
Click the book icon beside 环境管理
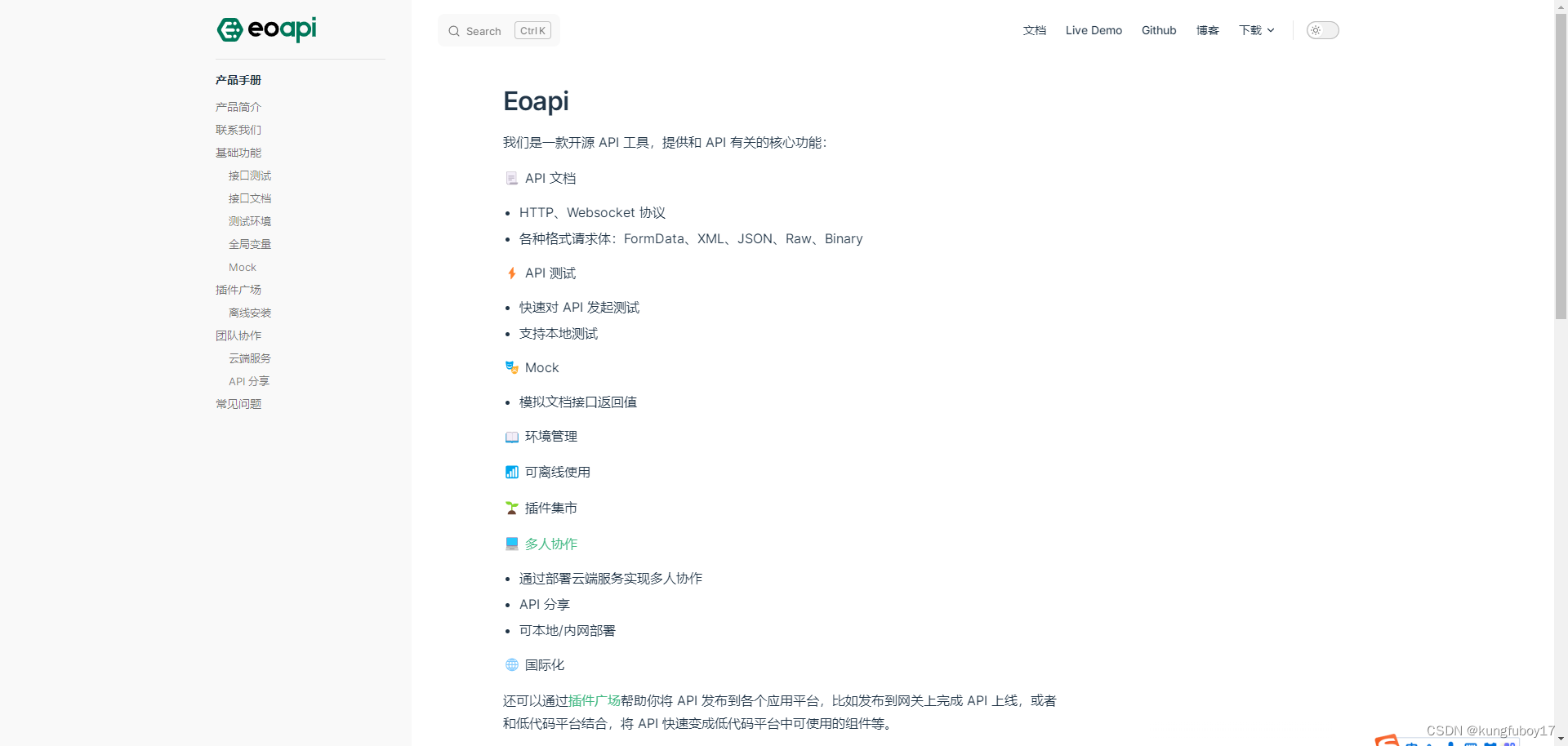(x=512, y=437)
